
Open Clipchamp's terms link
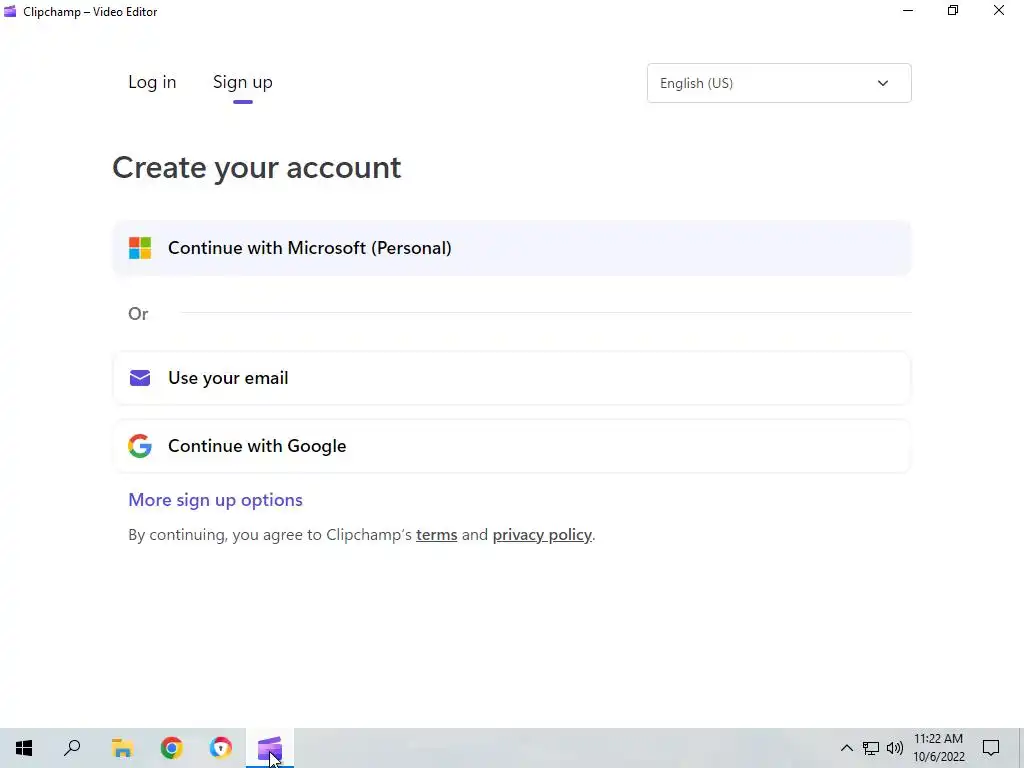point(436,535)
